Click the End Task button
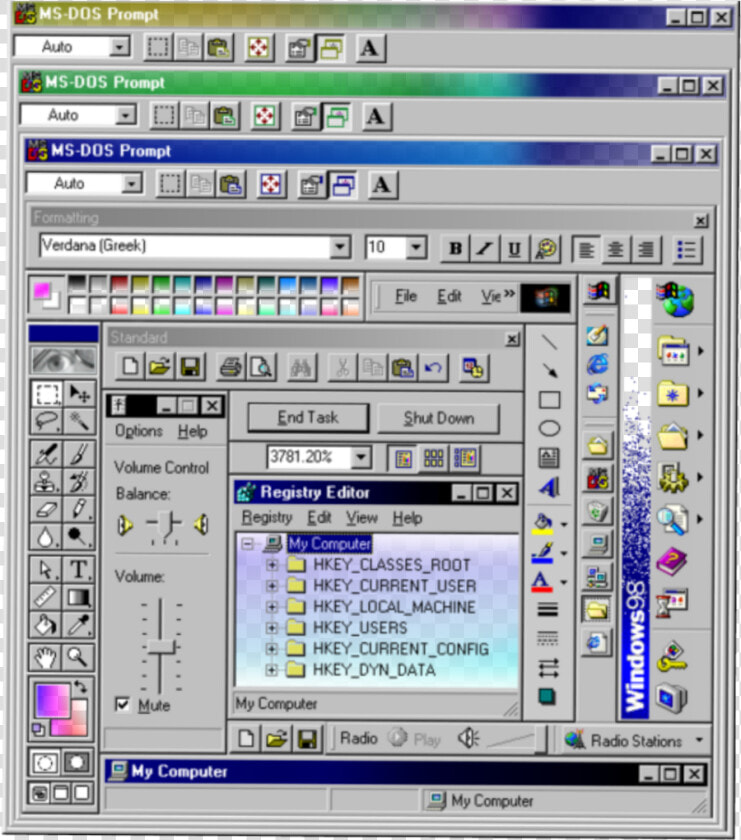The image size is (741, 840). pyautogui.click(x=308, y=418)
